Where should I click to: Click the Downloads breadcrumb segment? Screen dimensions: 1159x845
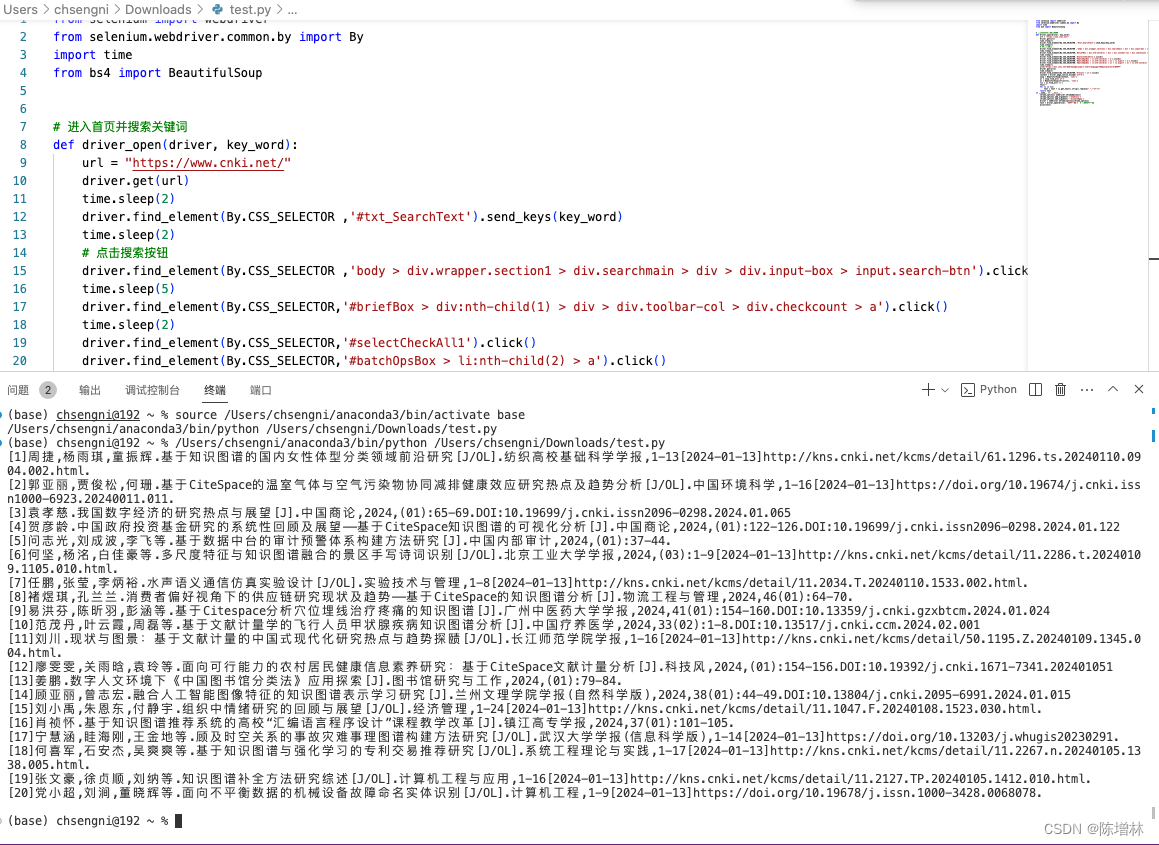click(x=158, y=10)
